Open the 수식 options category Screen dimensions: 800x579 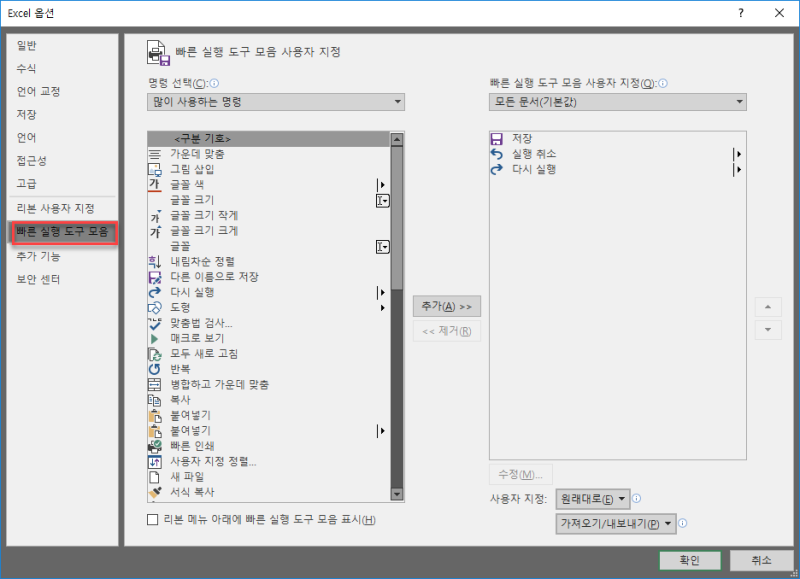point(27,68)
